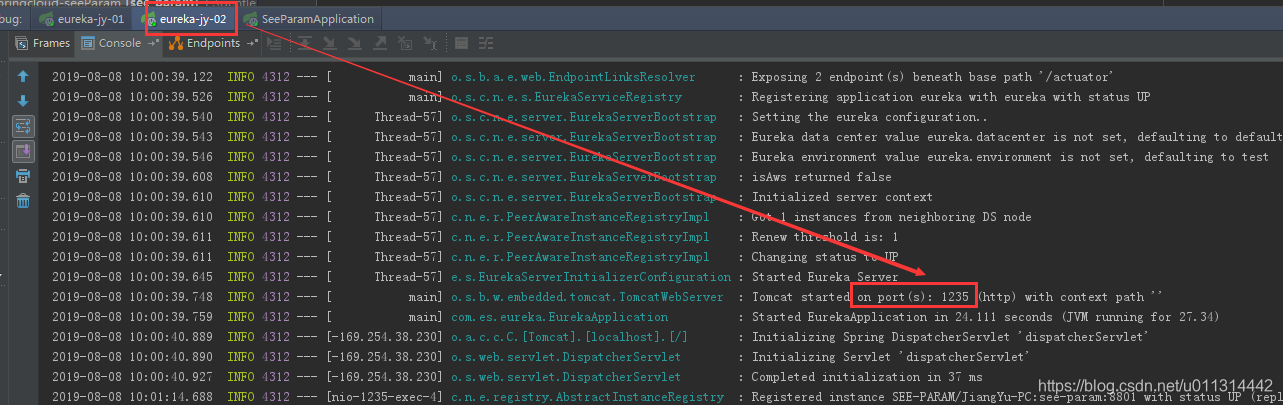This screenshot has height=405, width=1283.
Task: Toggle scroll to end of console
Action: click(x=22, y=151)
